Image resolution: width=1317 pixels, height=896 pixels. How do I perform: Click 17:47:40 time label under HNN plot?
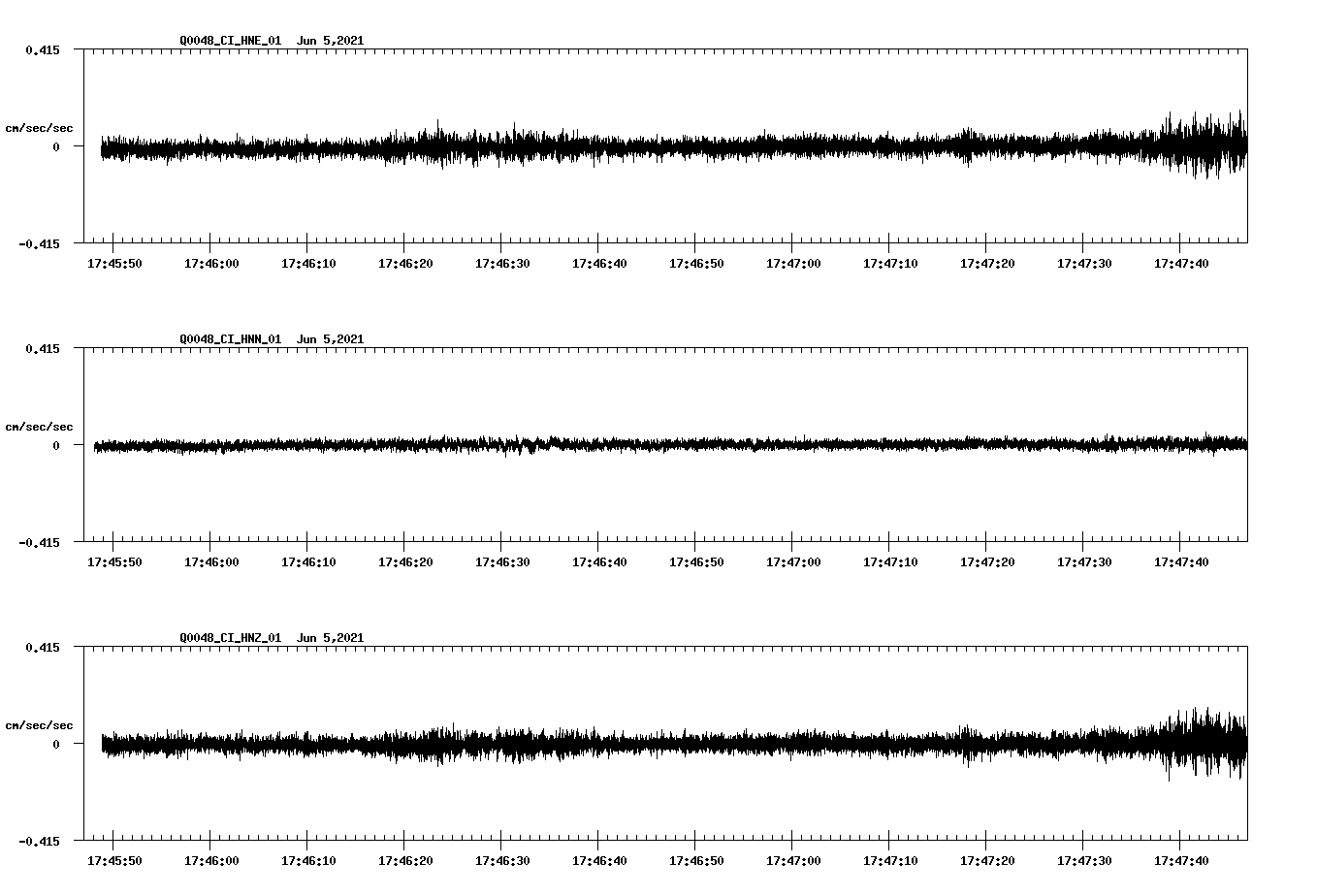(1181, 562)
